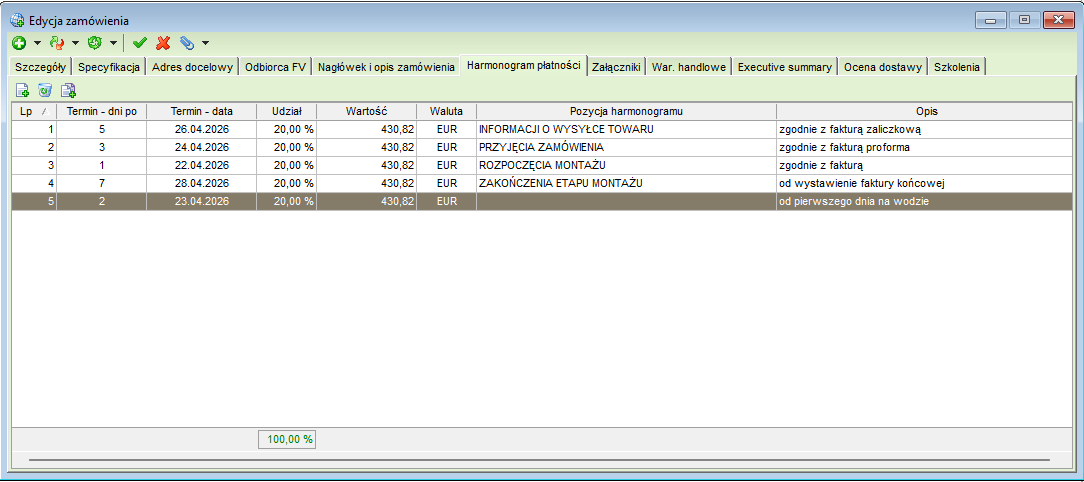
Task: Click description od wystawienie faktury końcowej
Action: pyautogui.click(x=924, y=183)
